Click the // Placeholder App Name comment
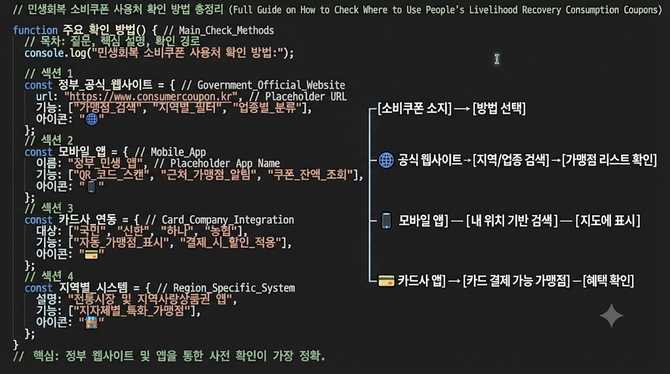This screenshot has height=374, width=670. click(217, 163)
